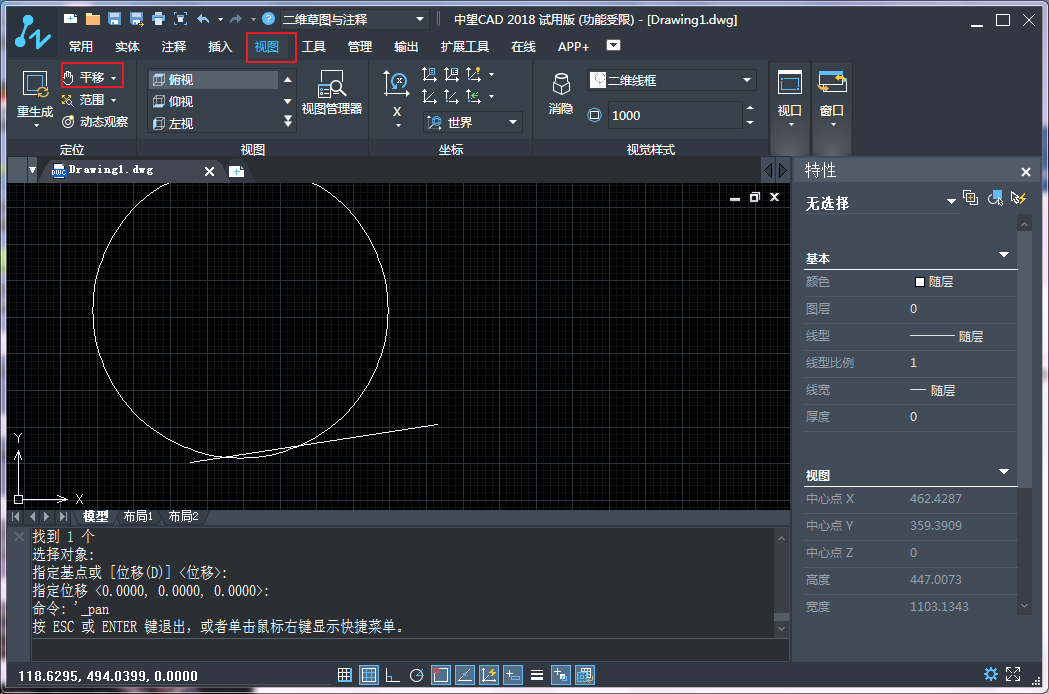Enable polar tracking in the status bar
This screenshot has width=1049, height=694.
click(x=417, y=675)
